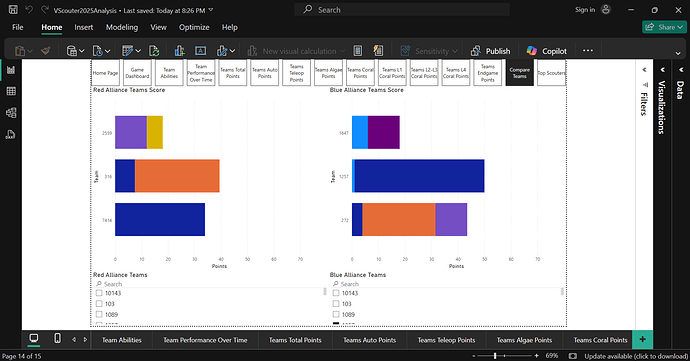Open DAX query view icon
Image resolution: width=690 pixels, height=361 pixels.
[x=11, y=134]
